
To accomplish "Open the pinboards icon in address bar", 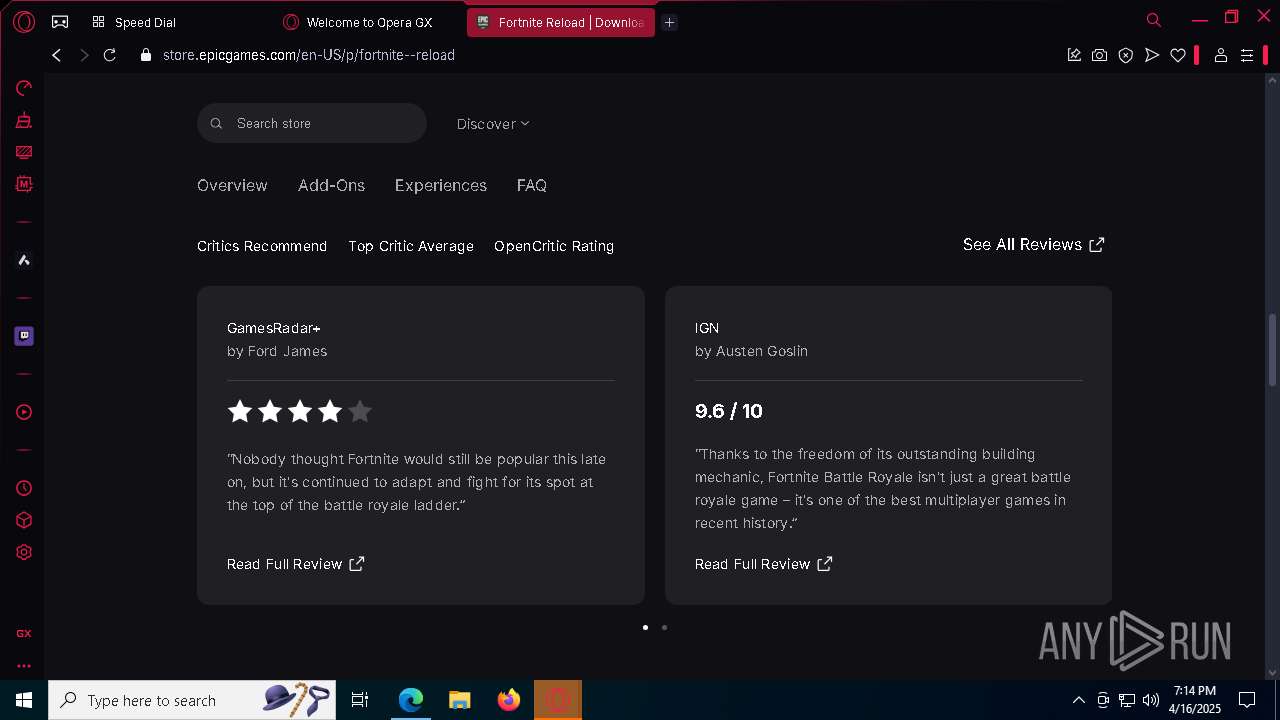I will 1074,55.
